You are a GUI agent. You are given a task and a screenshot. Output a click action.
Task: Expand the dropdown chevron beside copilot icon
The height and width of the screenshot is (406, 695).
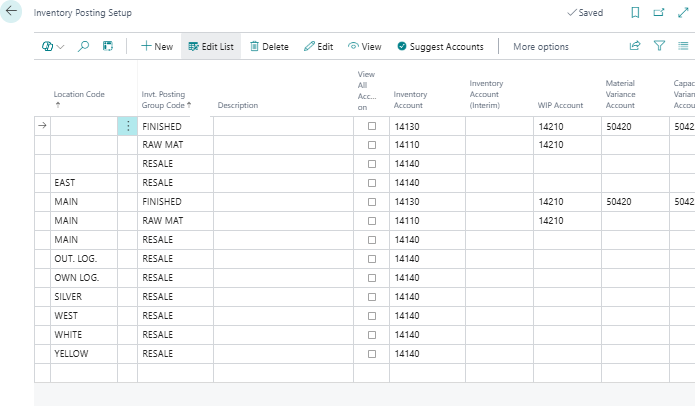[61, 47]
